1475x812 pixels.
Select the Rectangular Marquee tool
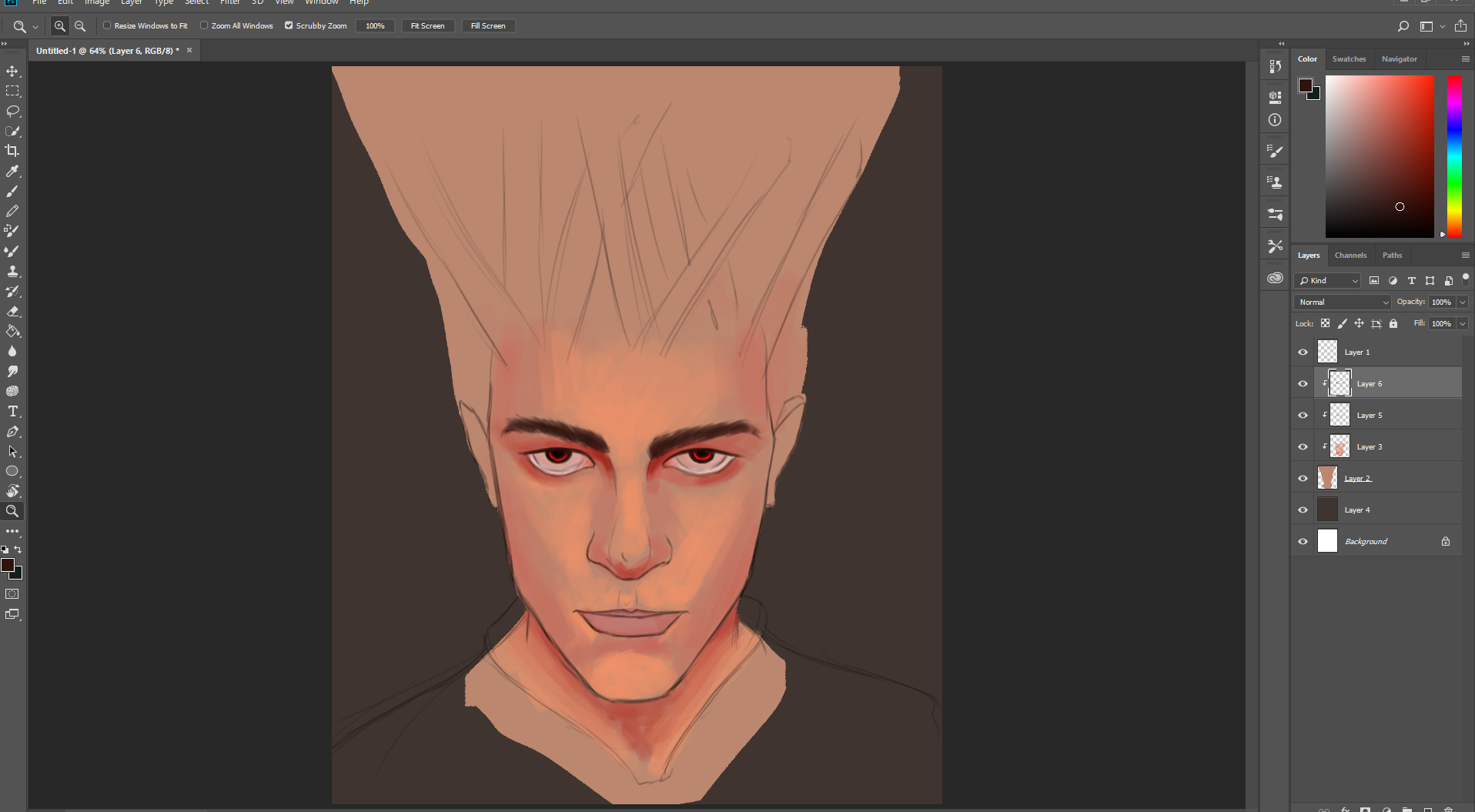pyautogui.click(x=12, y=91)
